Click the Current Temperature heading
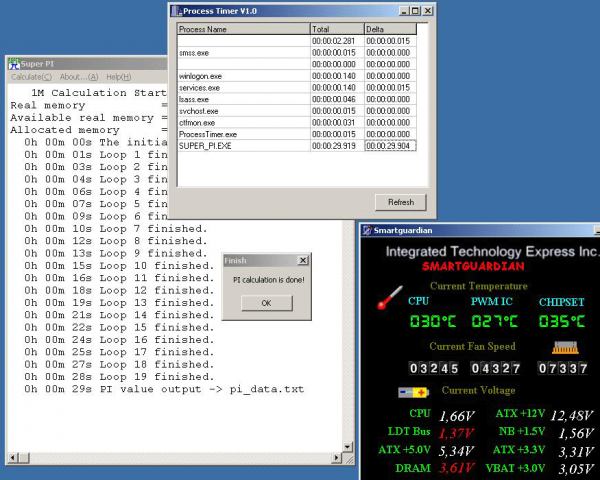 pos(479,286)
